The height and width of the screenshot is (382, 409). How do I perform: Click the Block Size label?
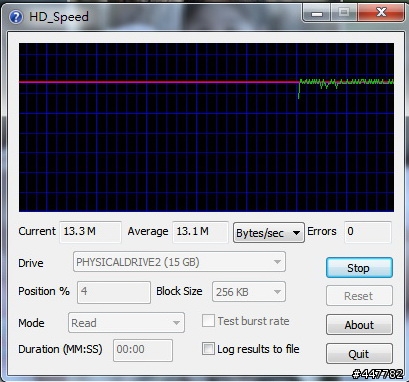tap(179, 291)
